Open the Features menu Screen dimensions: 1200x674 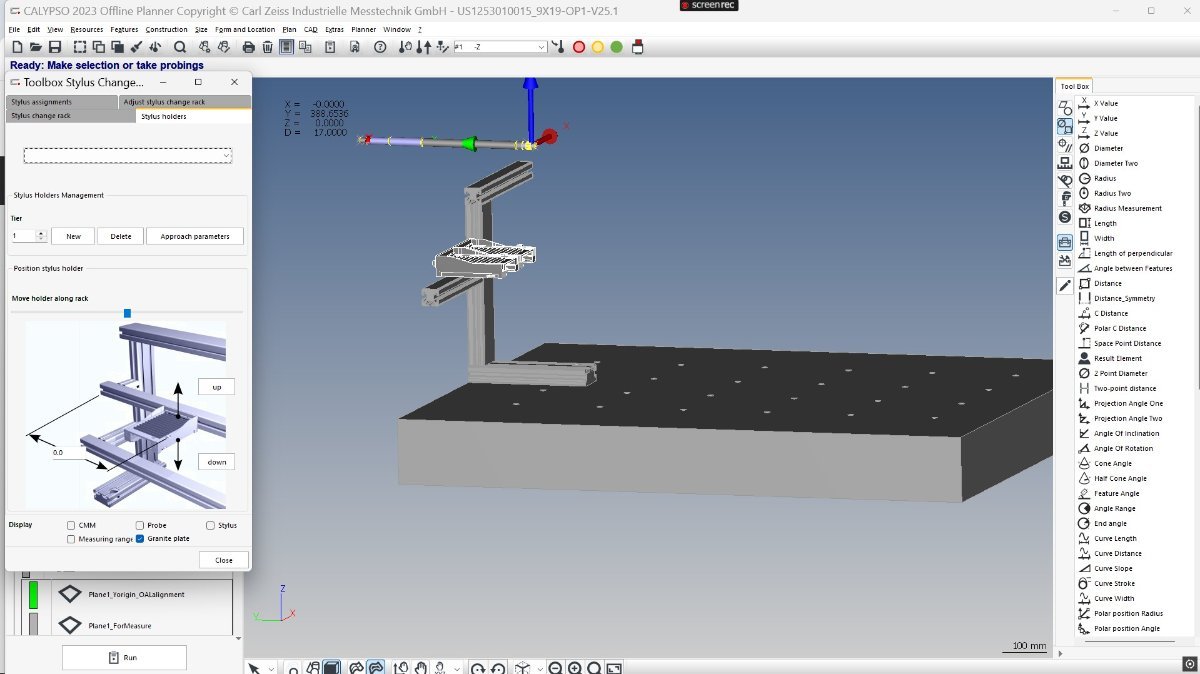point(124,29)
